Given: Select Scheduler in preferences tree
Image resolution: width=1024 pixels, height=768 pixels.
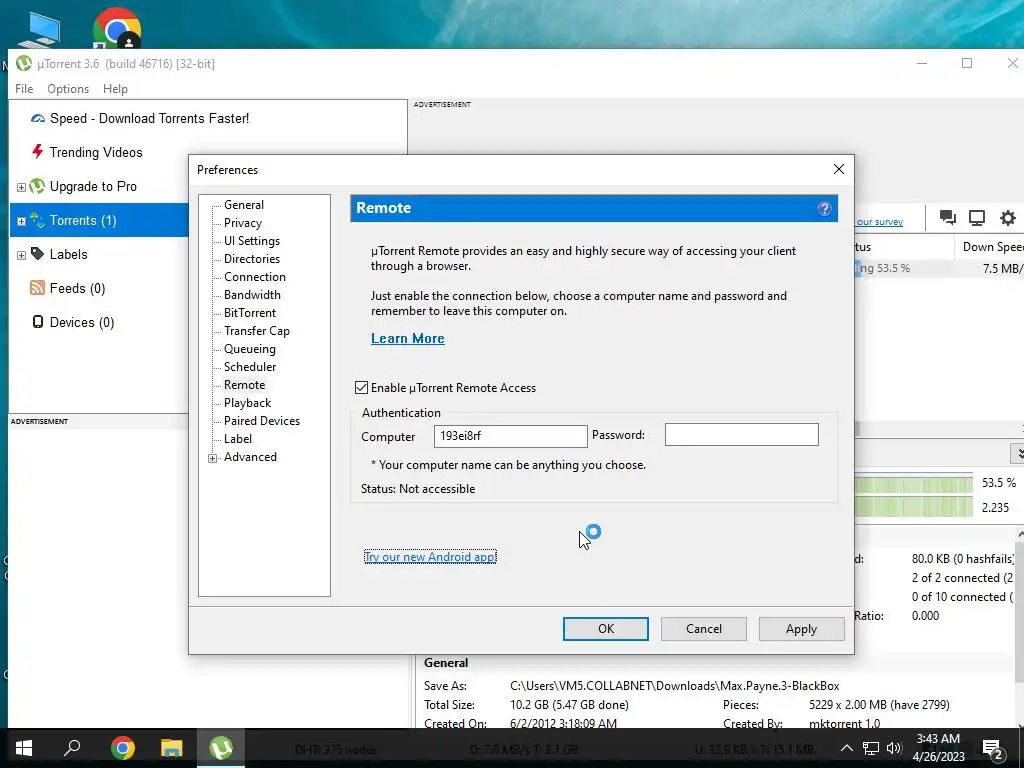Looking at the screenshot, I should click(x=249, y=367).
